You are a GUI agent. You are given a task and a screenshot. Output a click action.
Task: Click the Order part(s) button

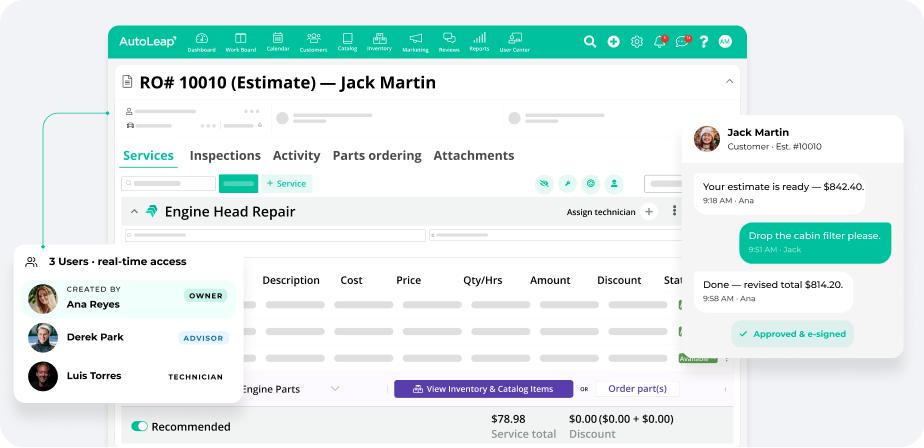[x=637, y=389]
